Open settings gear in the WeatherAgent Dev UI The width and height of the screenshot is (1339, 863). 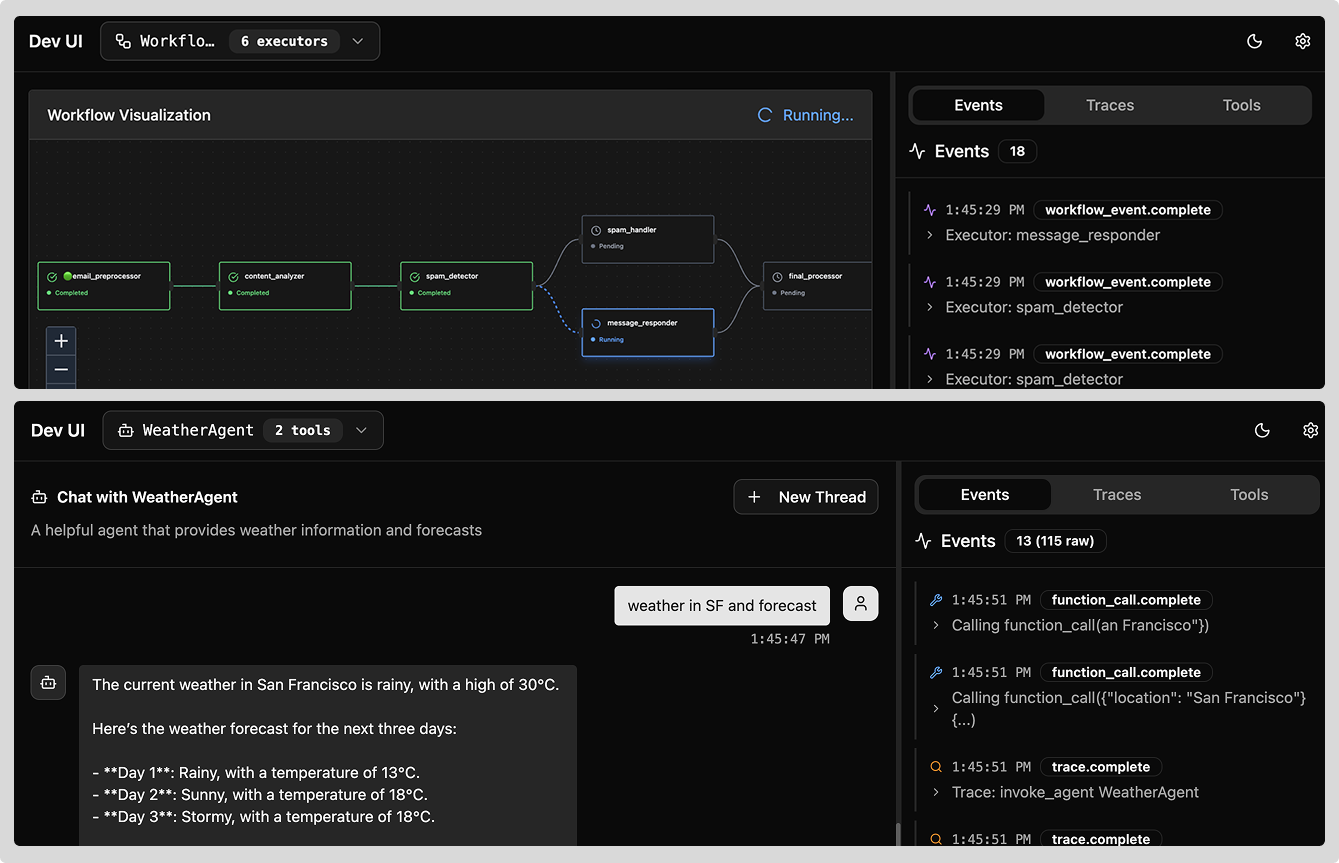[1310, 430]
